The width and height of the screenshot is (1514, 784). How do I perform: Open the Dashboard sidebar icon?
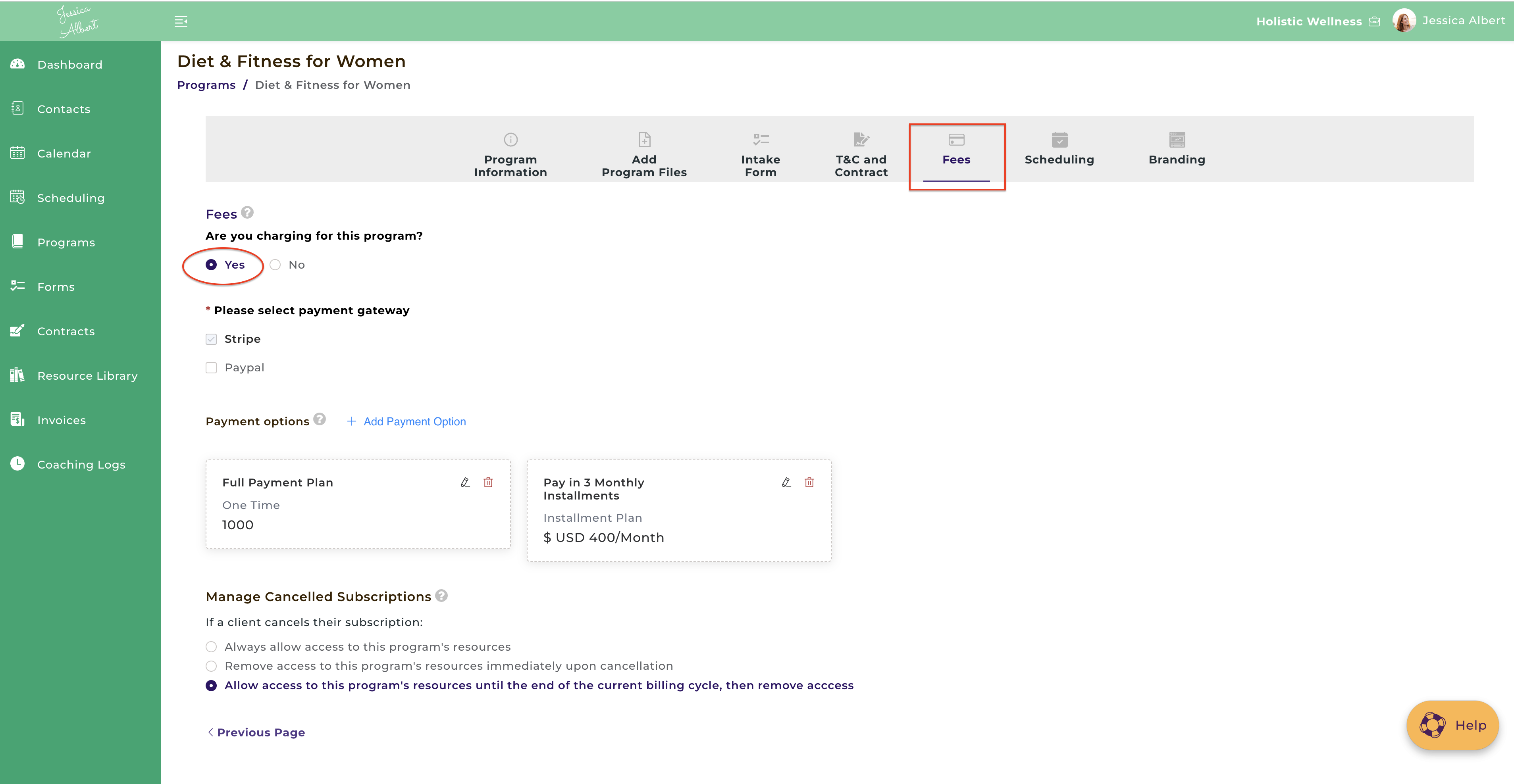point(17,64)
